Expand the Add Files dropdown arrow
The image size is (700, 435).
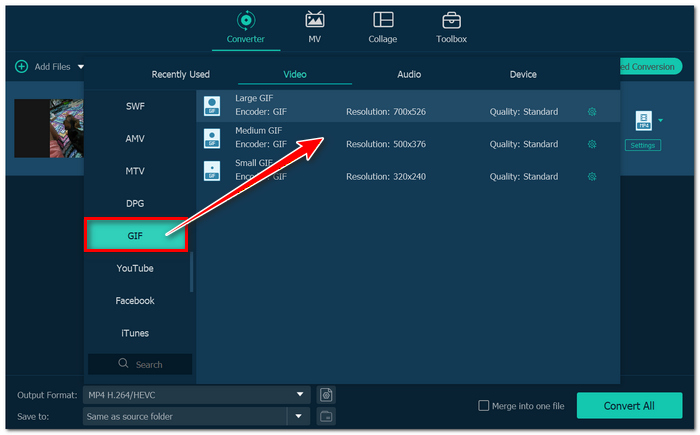point(81,67)
